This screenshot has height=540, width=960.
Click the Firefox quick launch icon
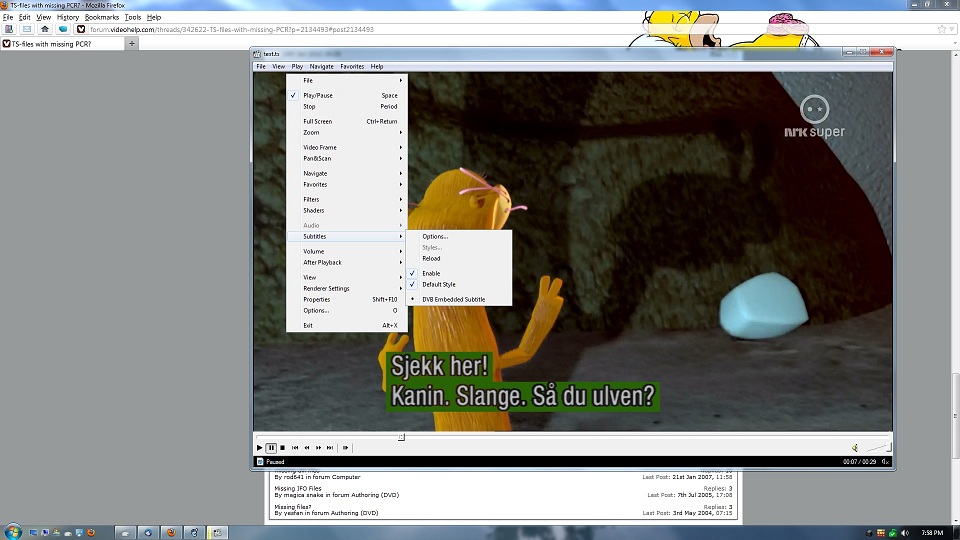coord(91,533)
